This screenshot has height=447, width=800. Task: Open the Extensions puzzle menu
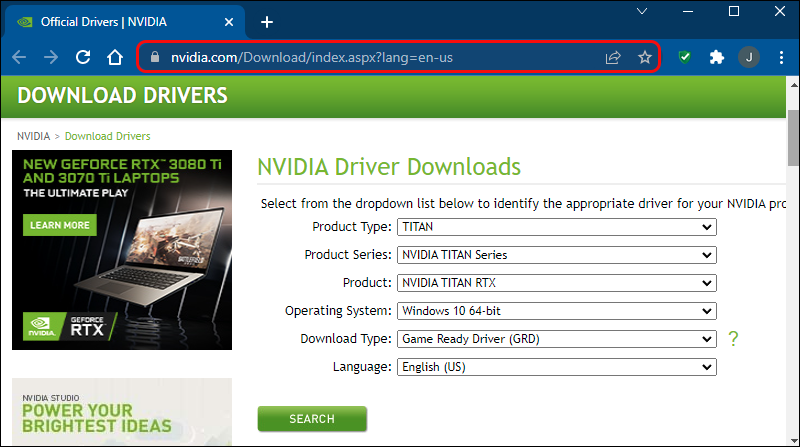tap(717, 57)
